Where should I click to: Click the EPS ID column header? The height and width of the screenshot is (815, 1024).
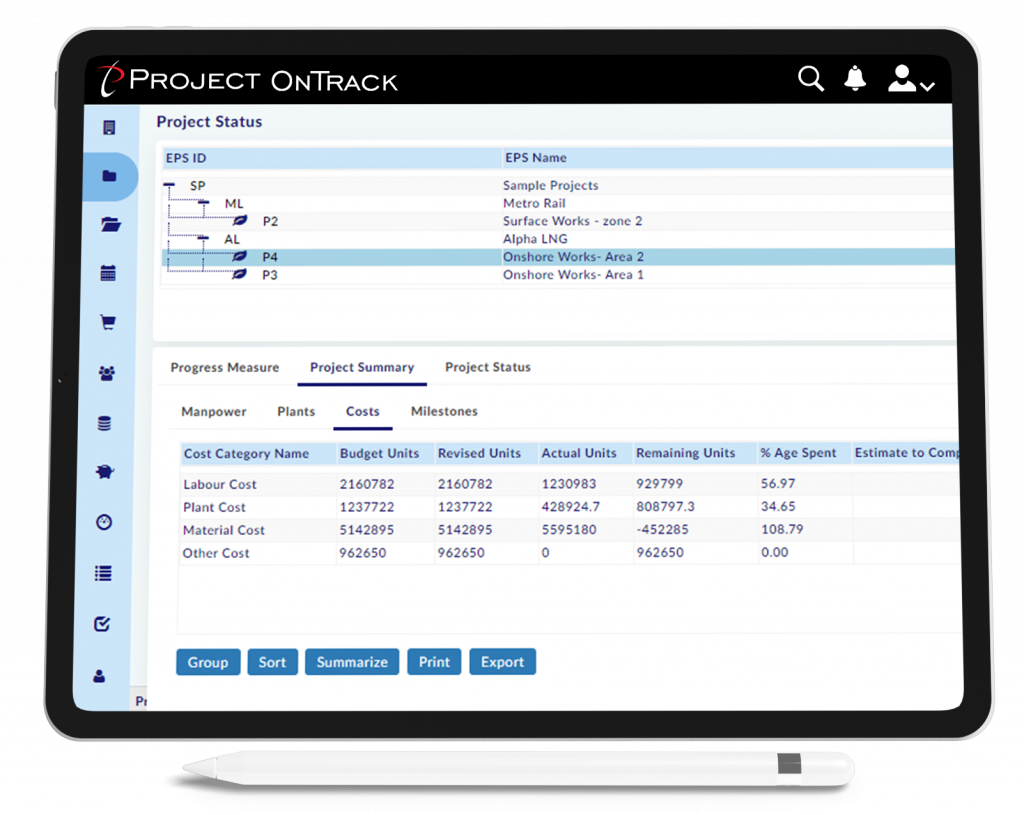[332, 158]
